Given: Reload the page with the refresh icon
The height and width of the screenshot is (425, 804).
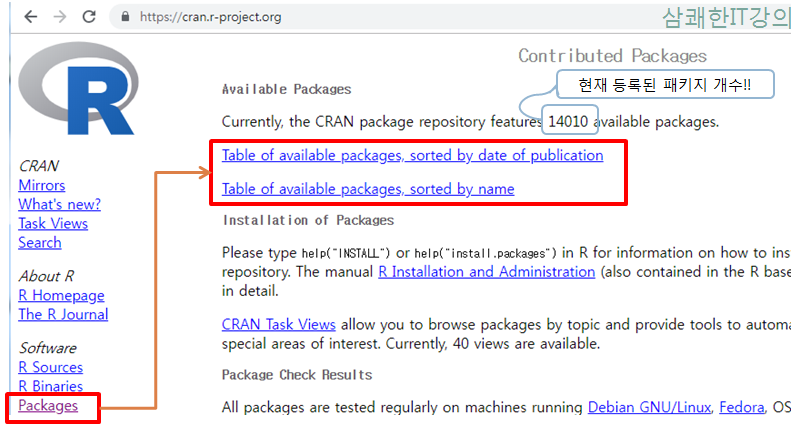Looking at the screenshot, I should (89, 17).
